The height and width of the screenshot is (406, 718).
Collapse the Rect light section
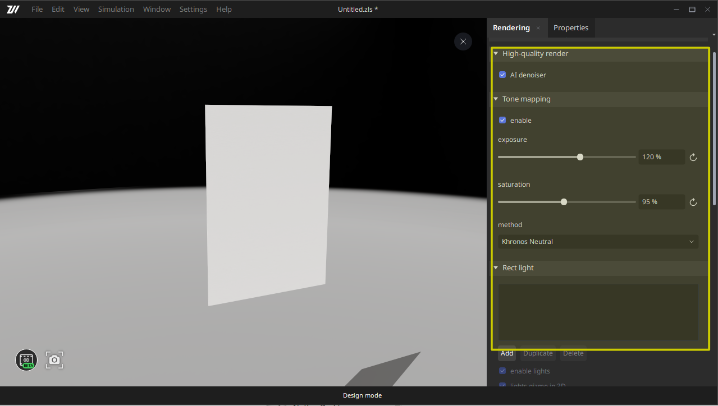click(495, 268)
